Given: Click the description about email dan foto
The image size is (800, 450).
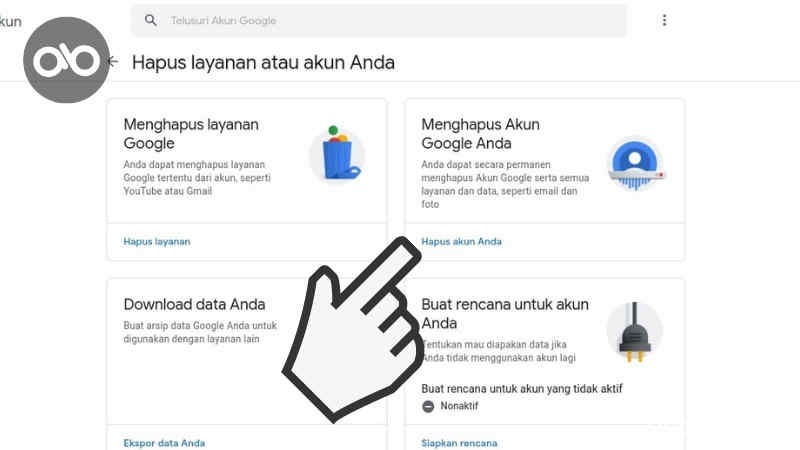Looking at the screenshot, I should point(505,184).
